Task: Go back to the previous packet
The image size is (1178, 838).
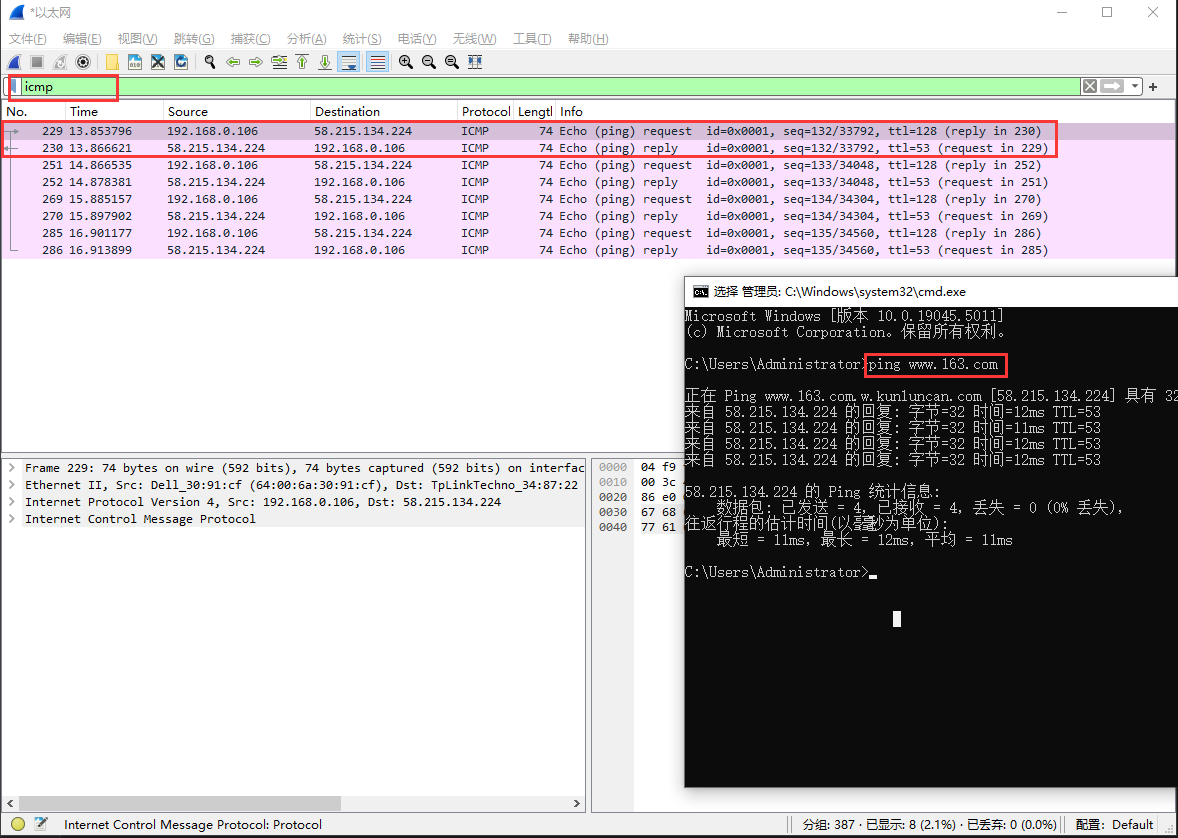Action: 233,62
